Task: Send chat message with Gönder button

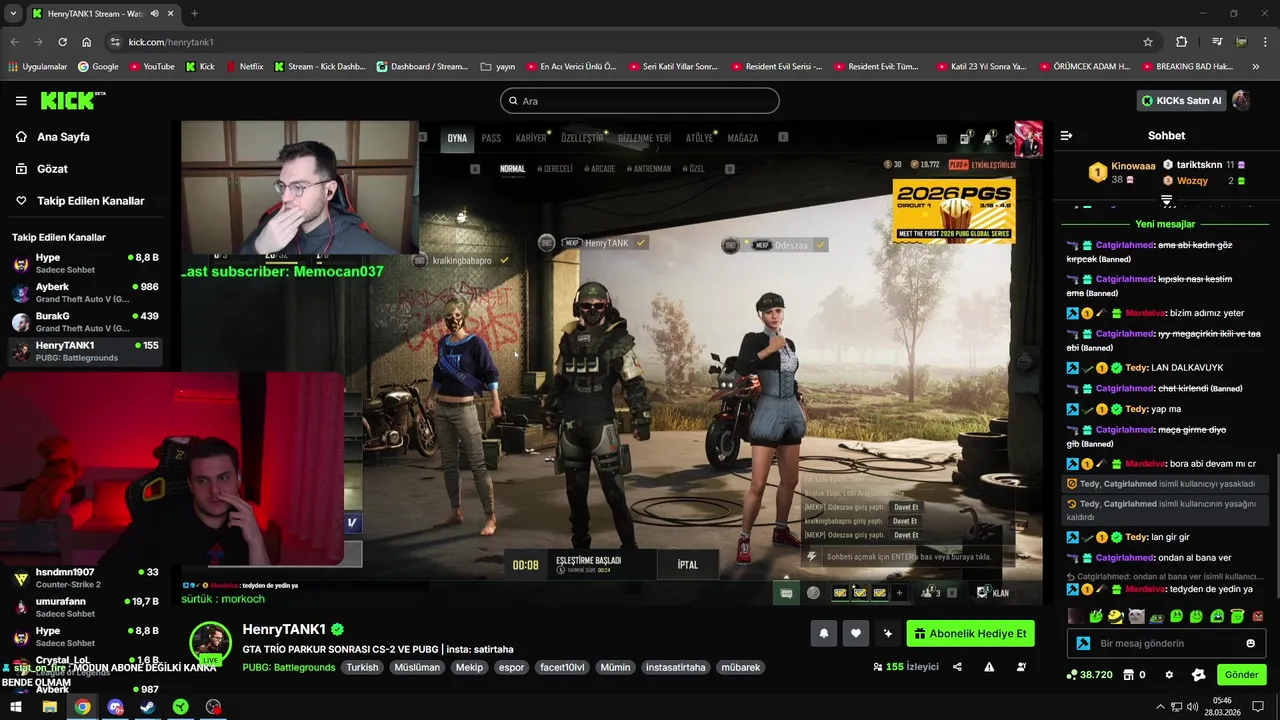Action: (1241, 675)
